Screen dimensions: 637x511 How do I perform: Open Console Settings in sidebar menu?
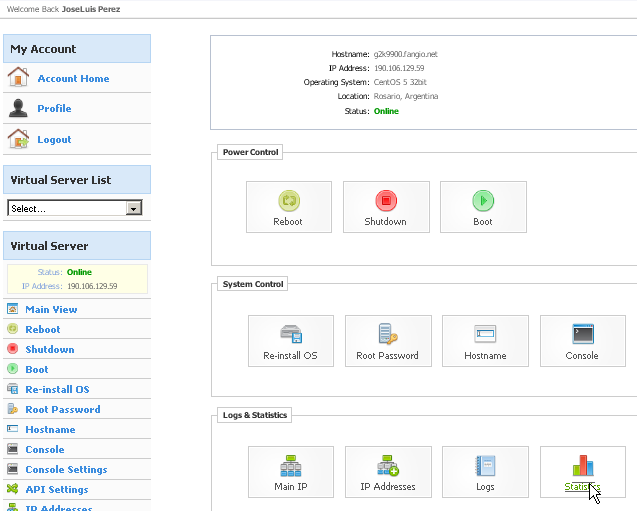66,470
